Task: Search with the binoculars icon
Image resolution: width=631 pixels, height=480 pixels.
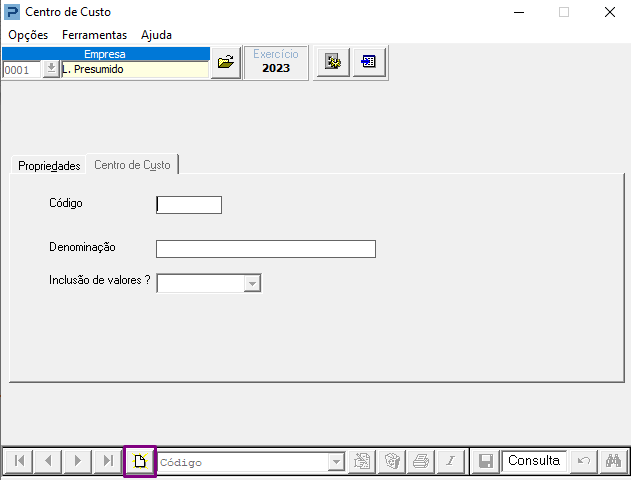Action: coord(613,461)
